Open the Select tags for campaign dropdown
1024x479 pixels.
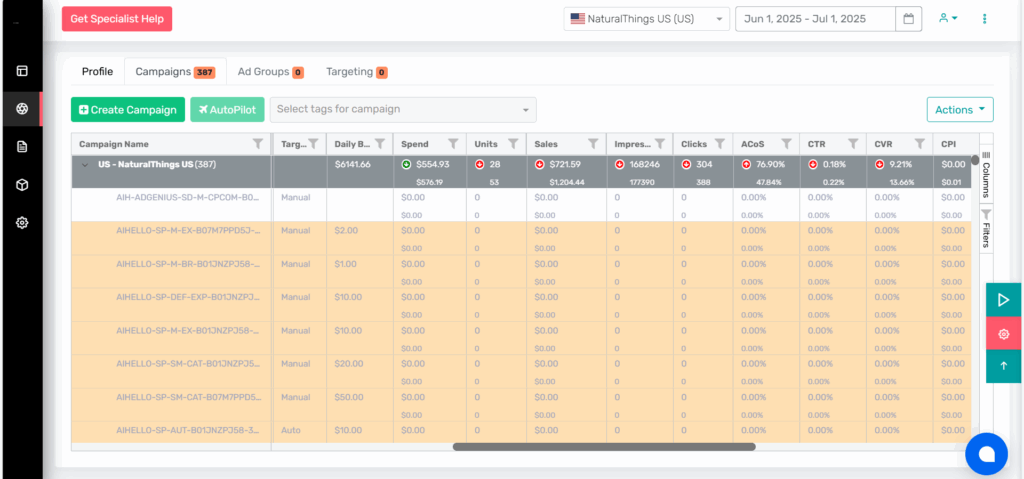coord(403,110)
